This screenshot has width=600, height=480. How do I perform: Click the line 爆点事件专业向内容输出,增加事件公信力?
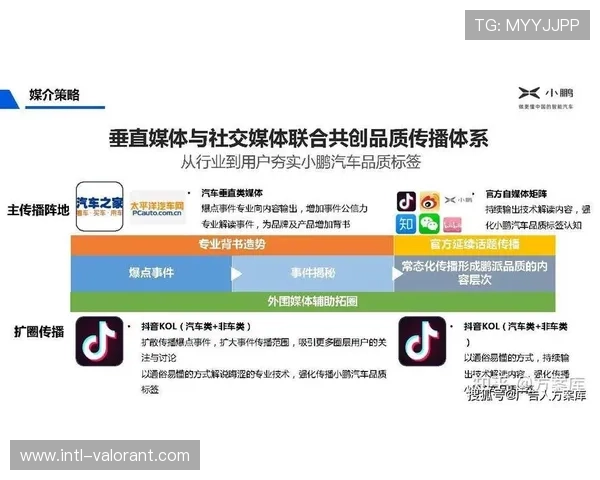(284, 209)
